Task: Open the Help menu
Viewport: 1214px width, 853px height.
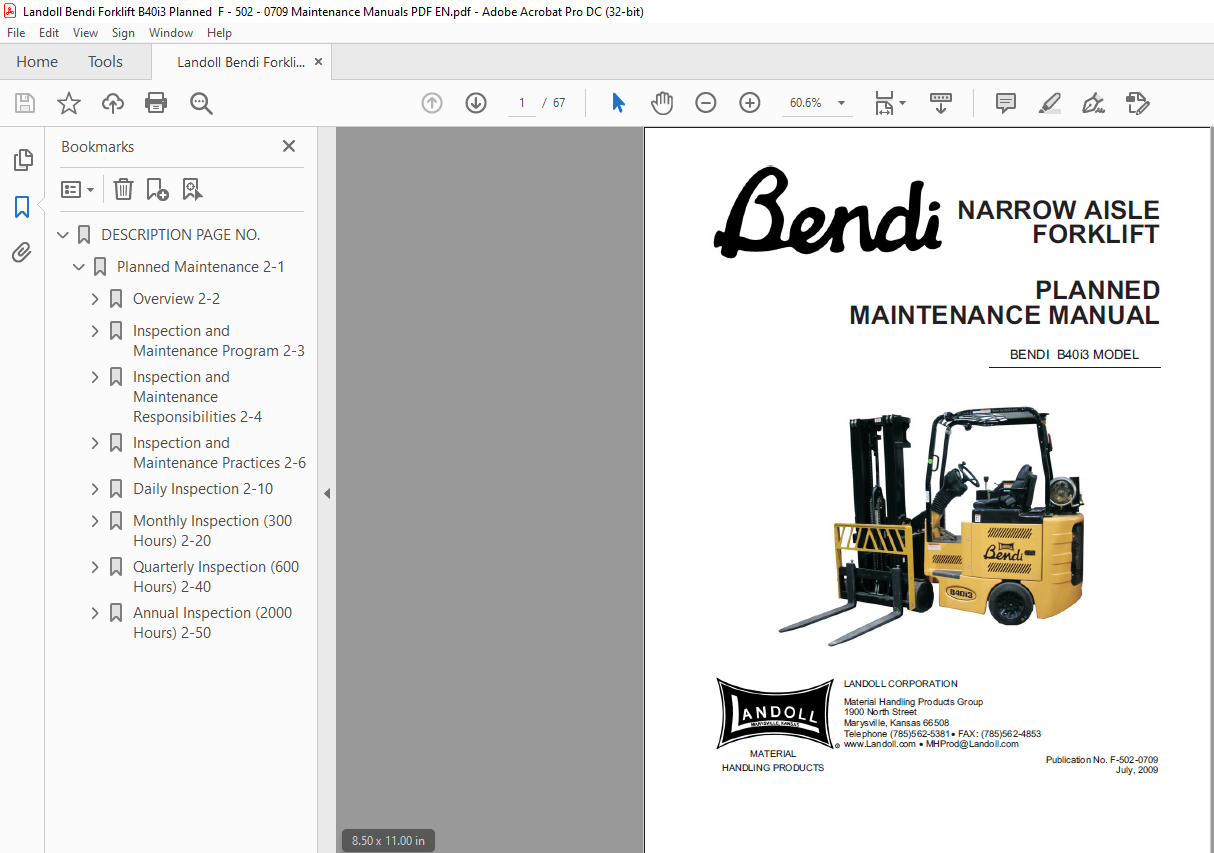Action: pos(219,33)
